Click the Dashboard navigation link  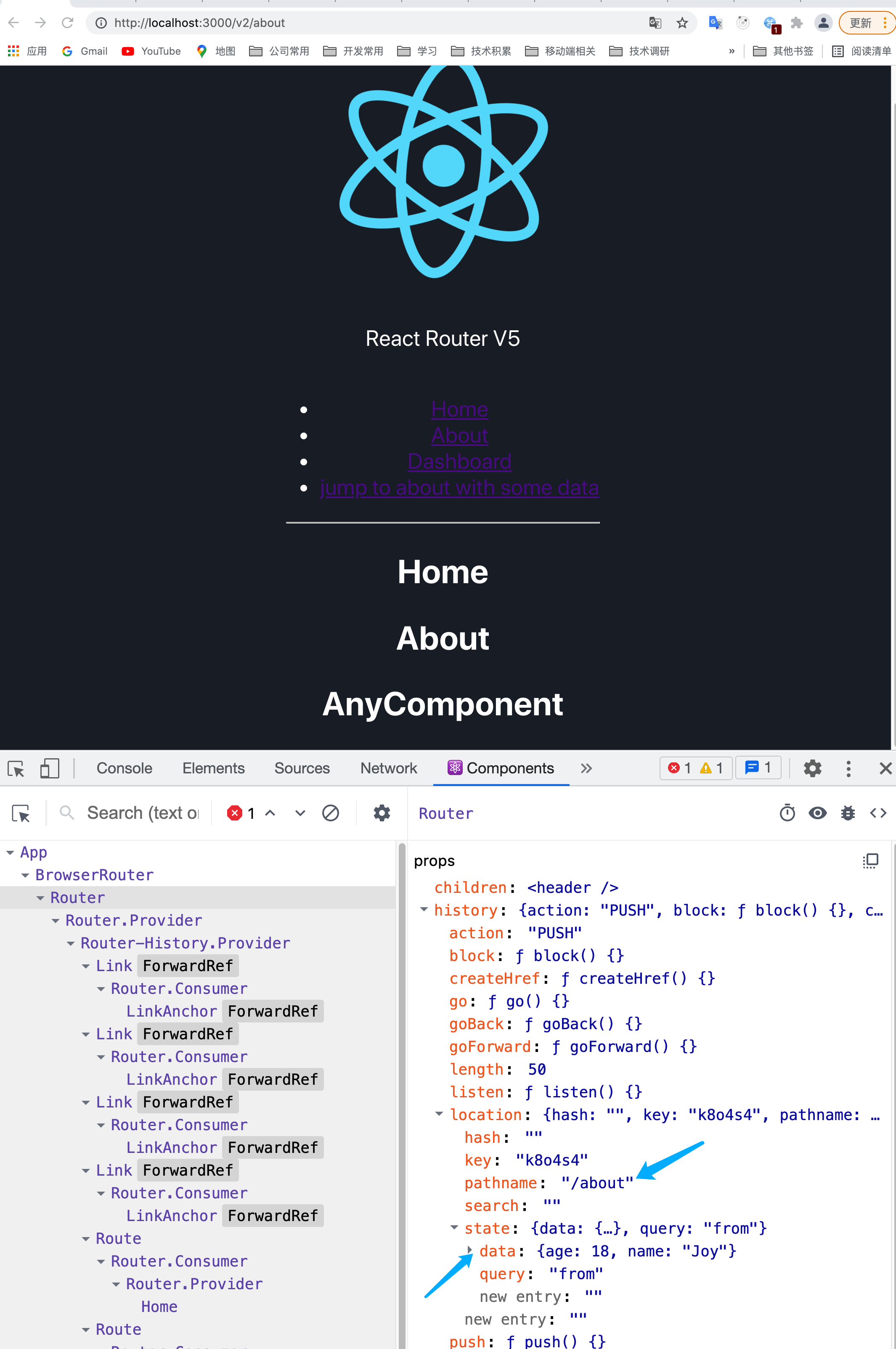coord(459,461)
